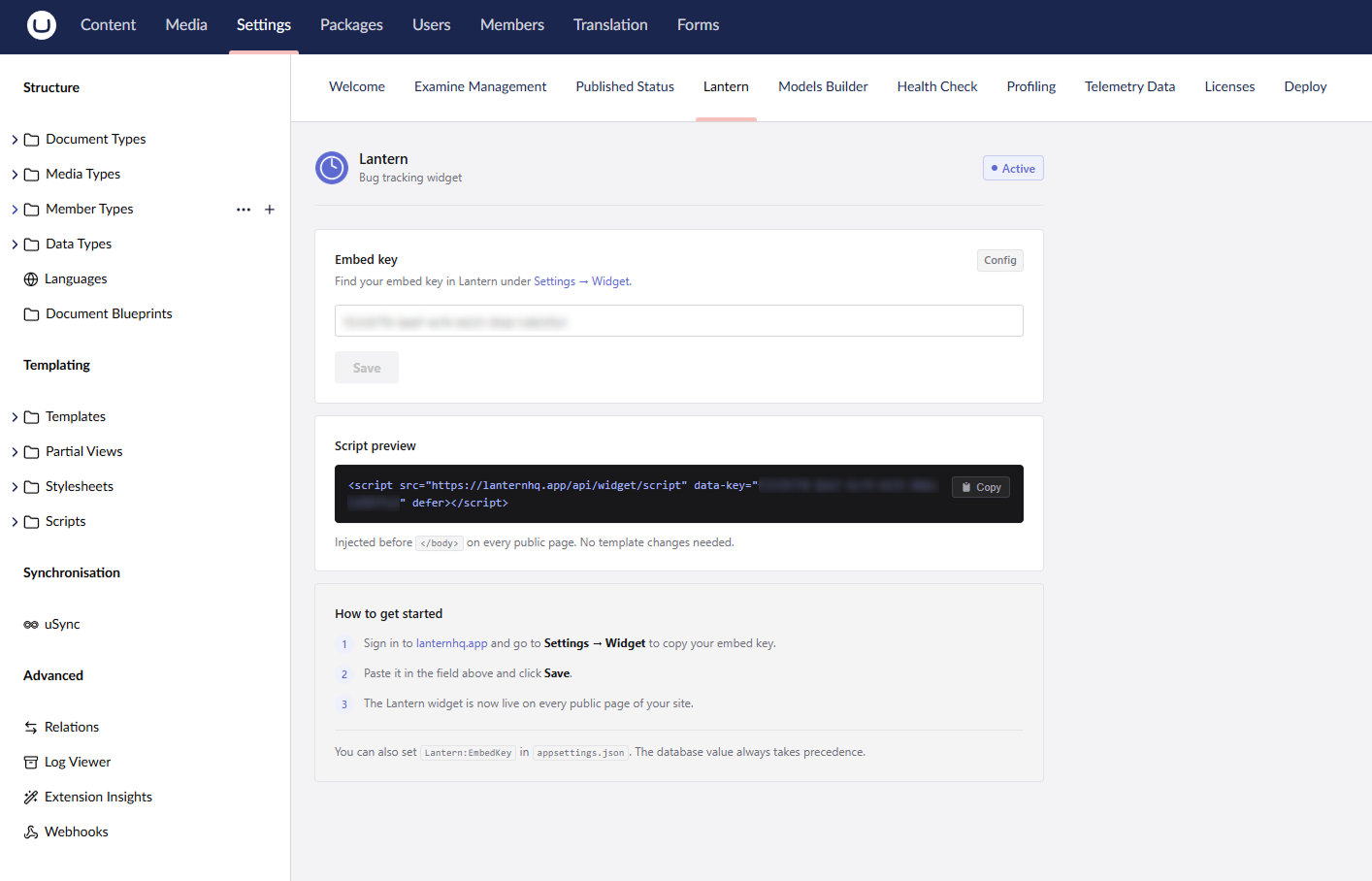Click the Partial Views folder icon
The height and width of the screenshot is (881, 1372).
[x=31, y=452]
